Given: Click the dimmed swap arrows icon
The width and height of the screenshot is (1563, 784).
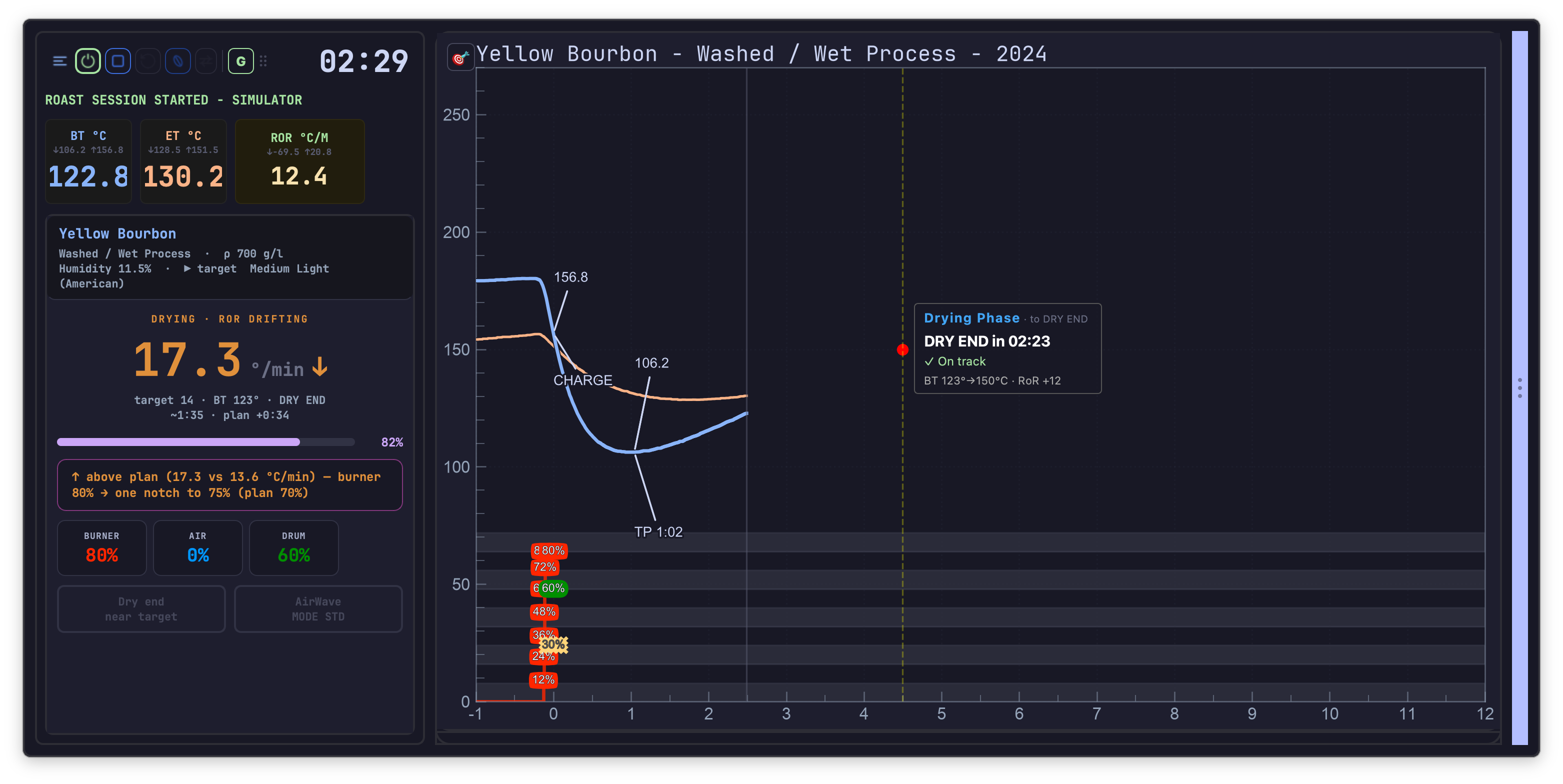Looking at the screenshot, I should click(x=207, y=61).
